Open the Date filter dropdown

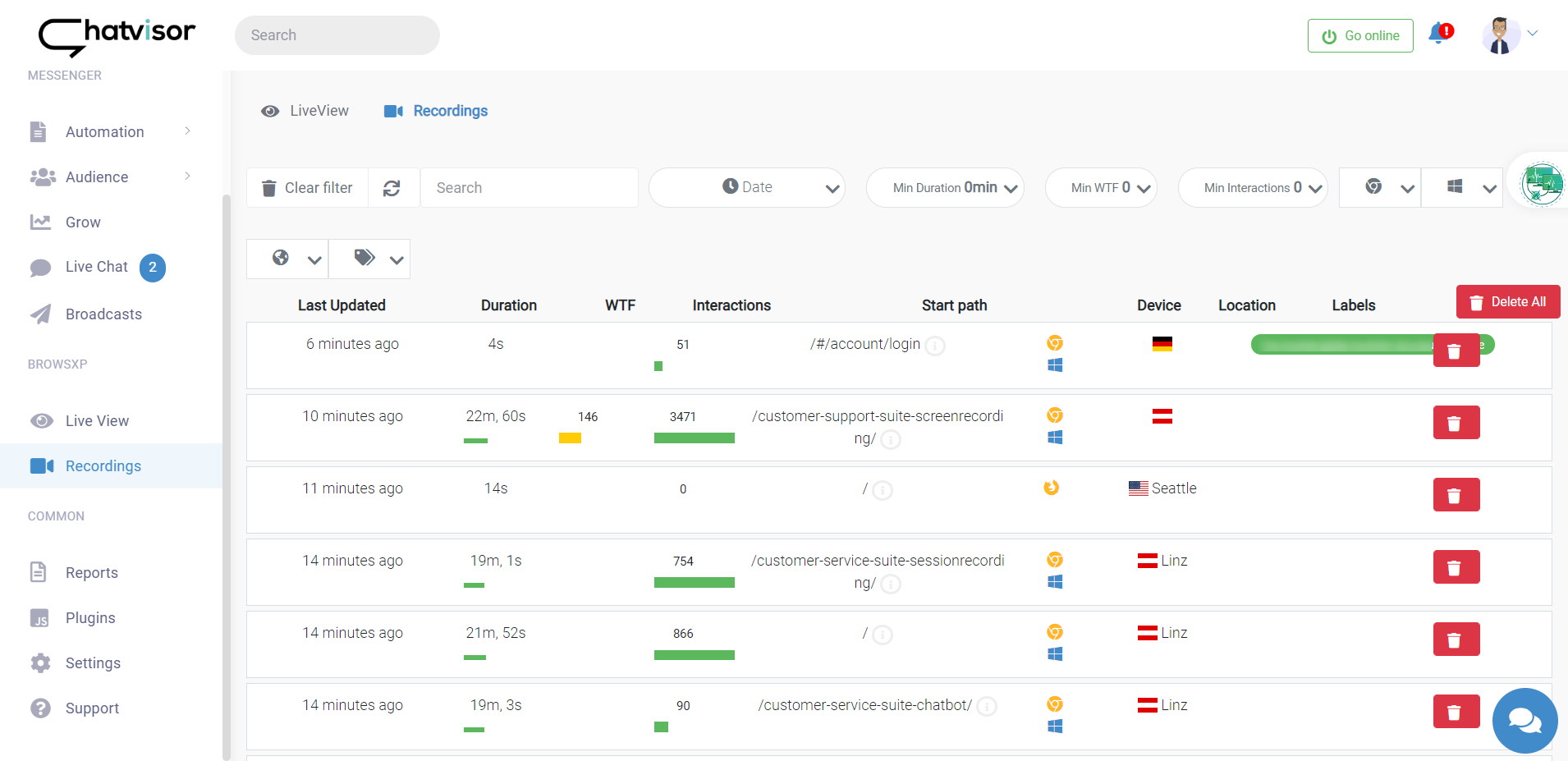pyautogui.click(x=747, y=187)
